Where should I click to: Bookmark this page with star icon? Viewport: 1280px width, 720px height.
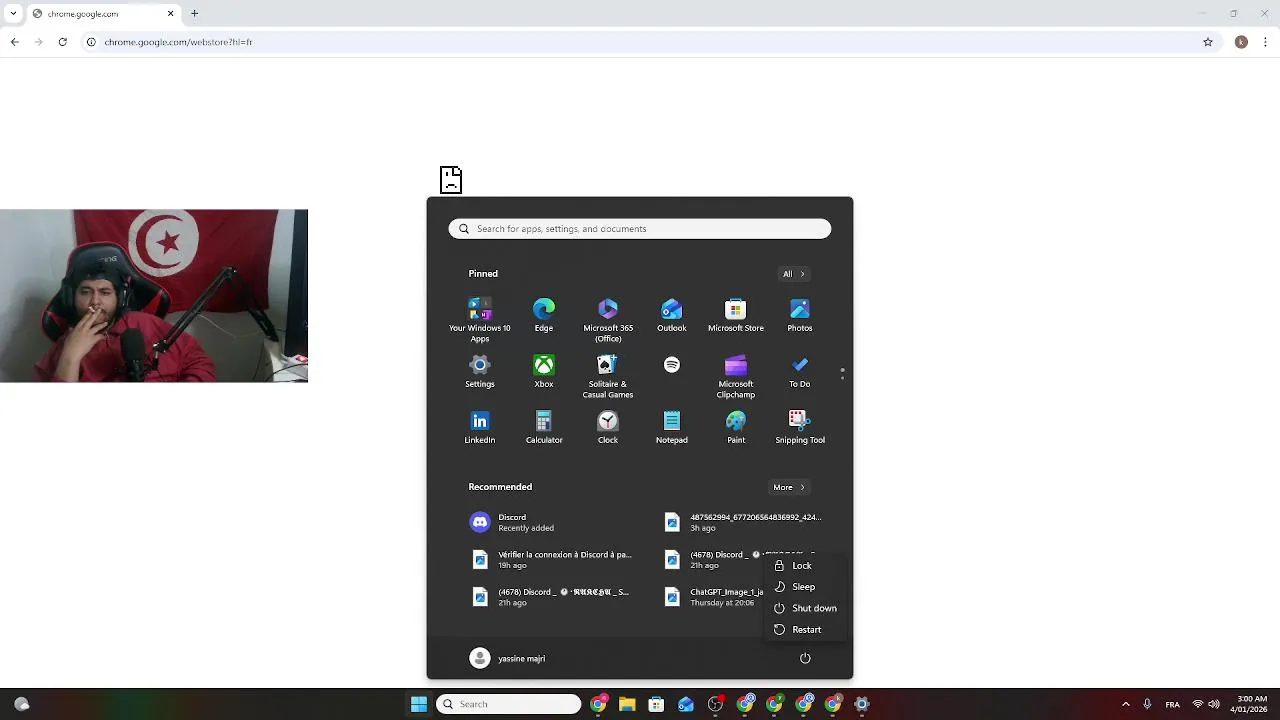click(1208, 42)
